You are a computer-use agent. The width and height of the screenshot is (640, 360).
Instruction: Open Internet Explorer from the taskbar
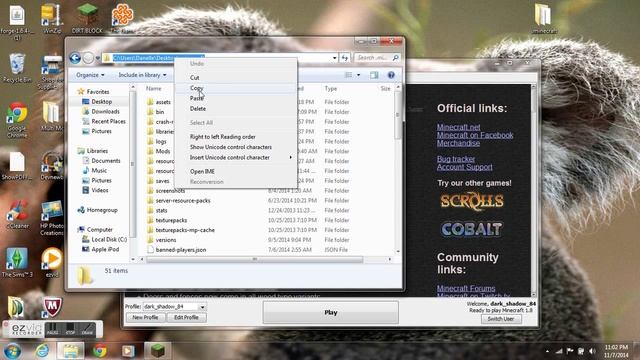click(x=42, y=351)
